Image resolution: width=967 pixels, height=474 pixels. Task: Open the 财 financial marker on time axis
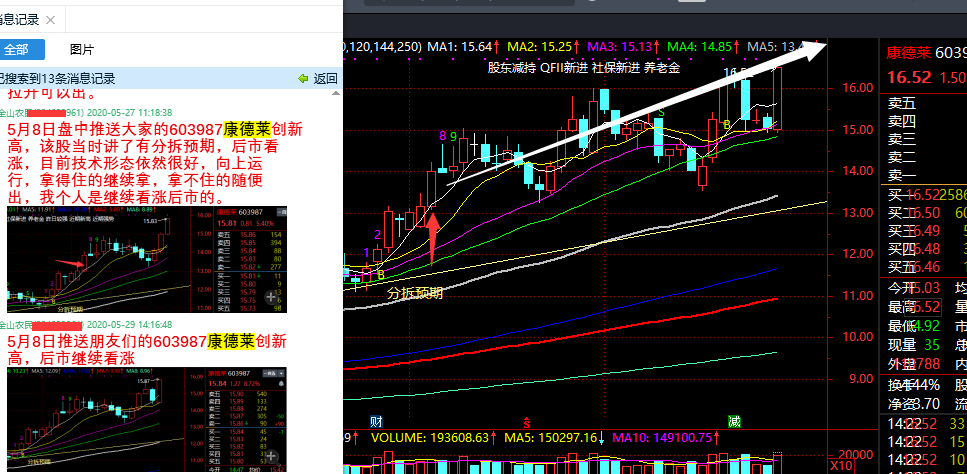tap(376, 422)
